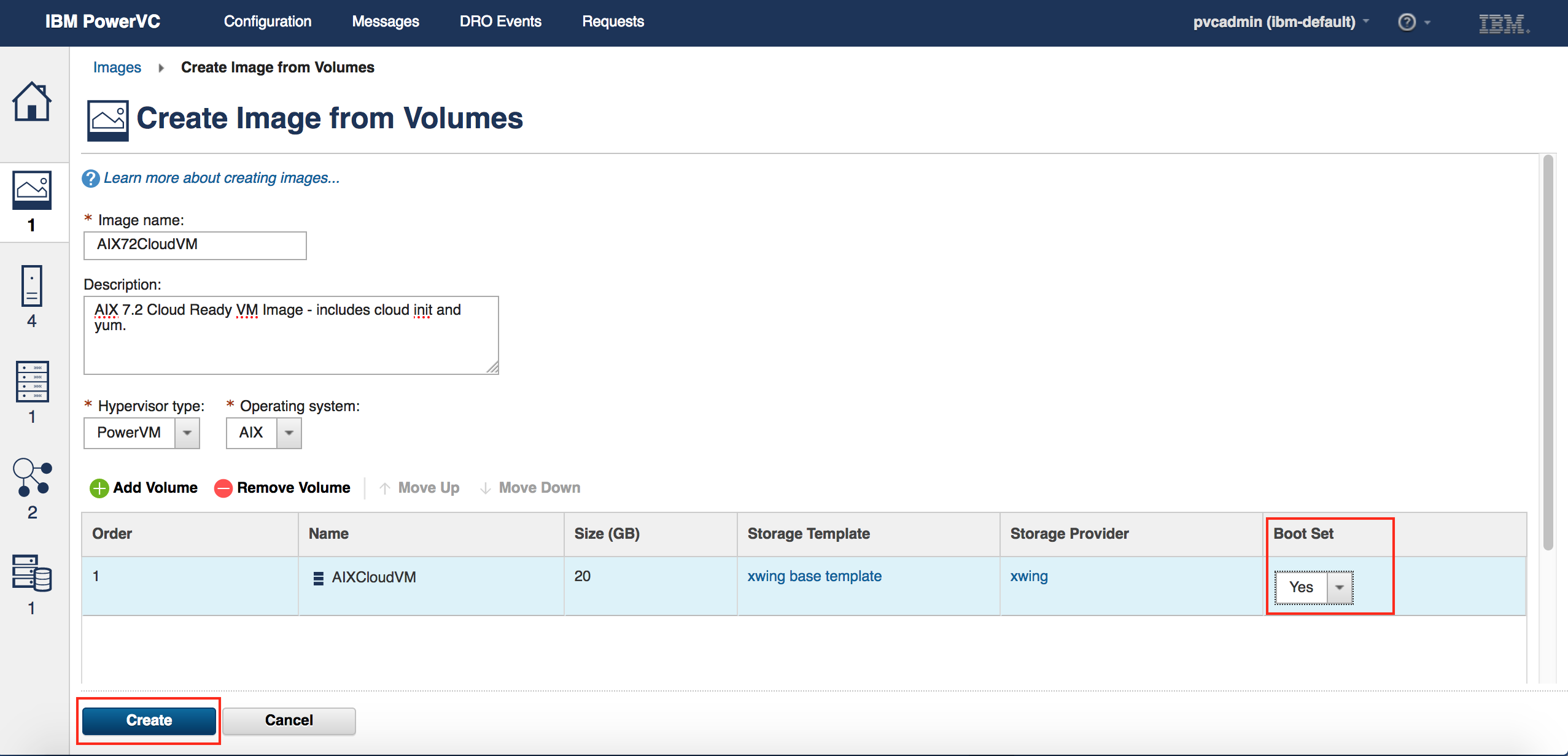
Task: Click the size value 20 cell
Action: [x=651, y=586]
